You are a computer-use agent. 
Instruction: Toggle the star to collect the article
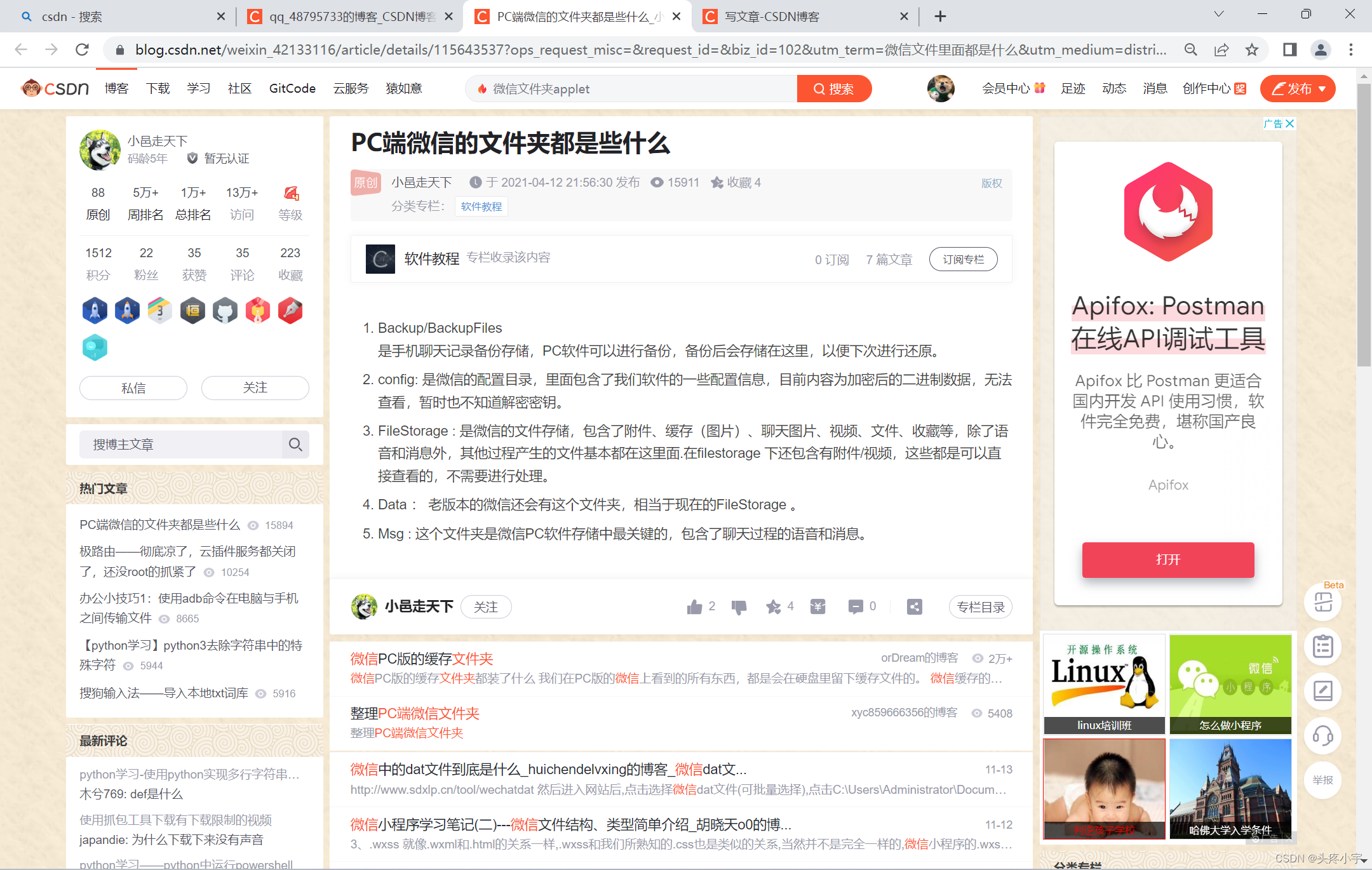pos(775,606)
